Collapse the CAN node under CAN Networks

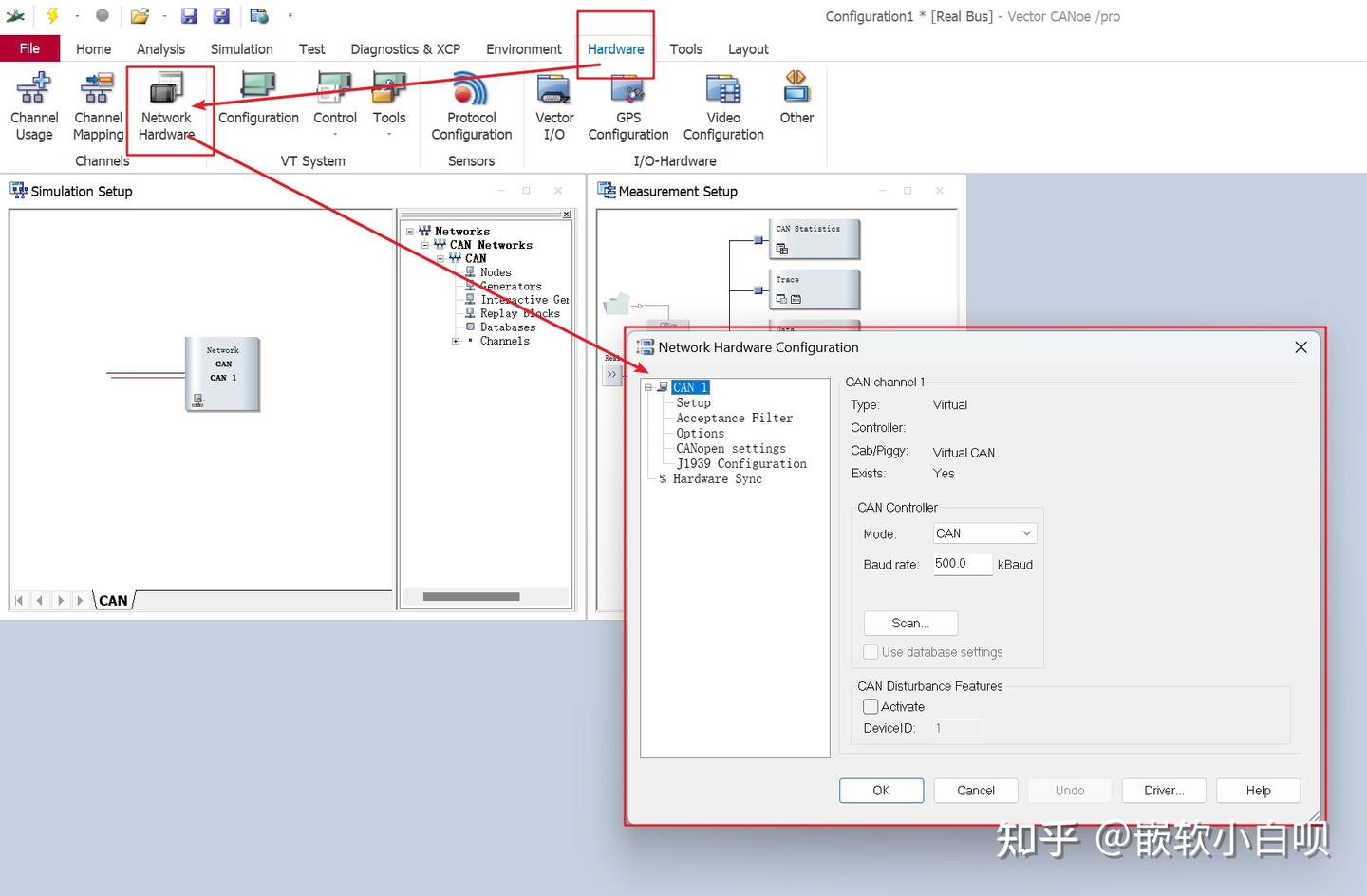point(440,258)
